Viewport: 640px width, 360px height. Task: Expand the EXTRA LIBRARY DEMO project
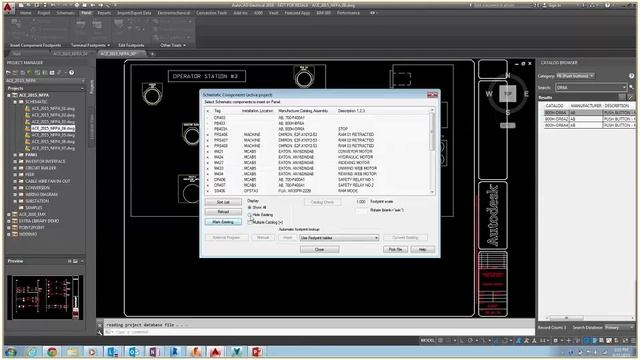[9, 221]
